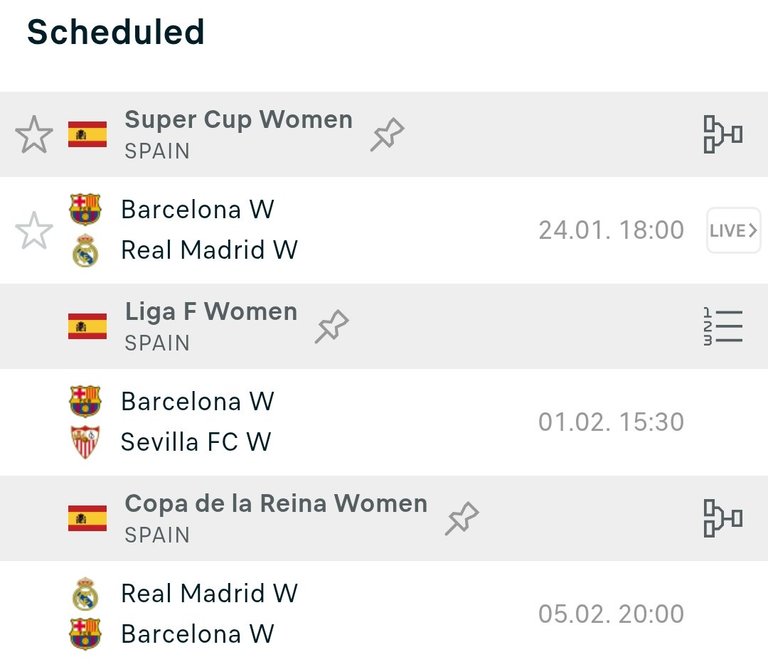Viewport: 768px width, 664px height.
Task: Click the LIVE button for the Super Cup match
Action: tap(733, 231)
